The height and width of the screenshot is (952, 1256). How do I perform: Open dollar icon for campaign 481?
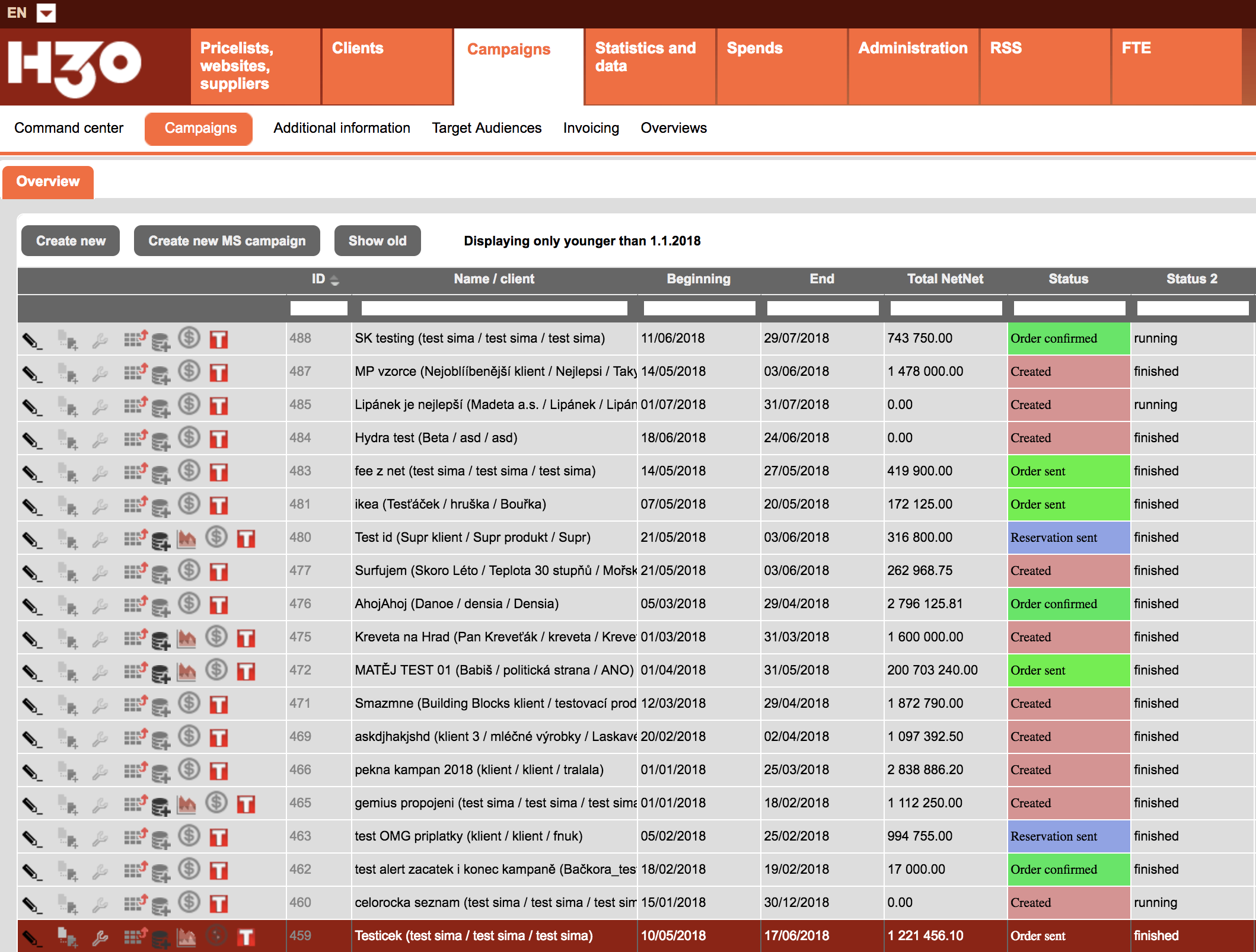[189, 504]
